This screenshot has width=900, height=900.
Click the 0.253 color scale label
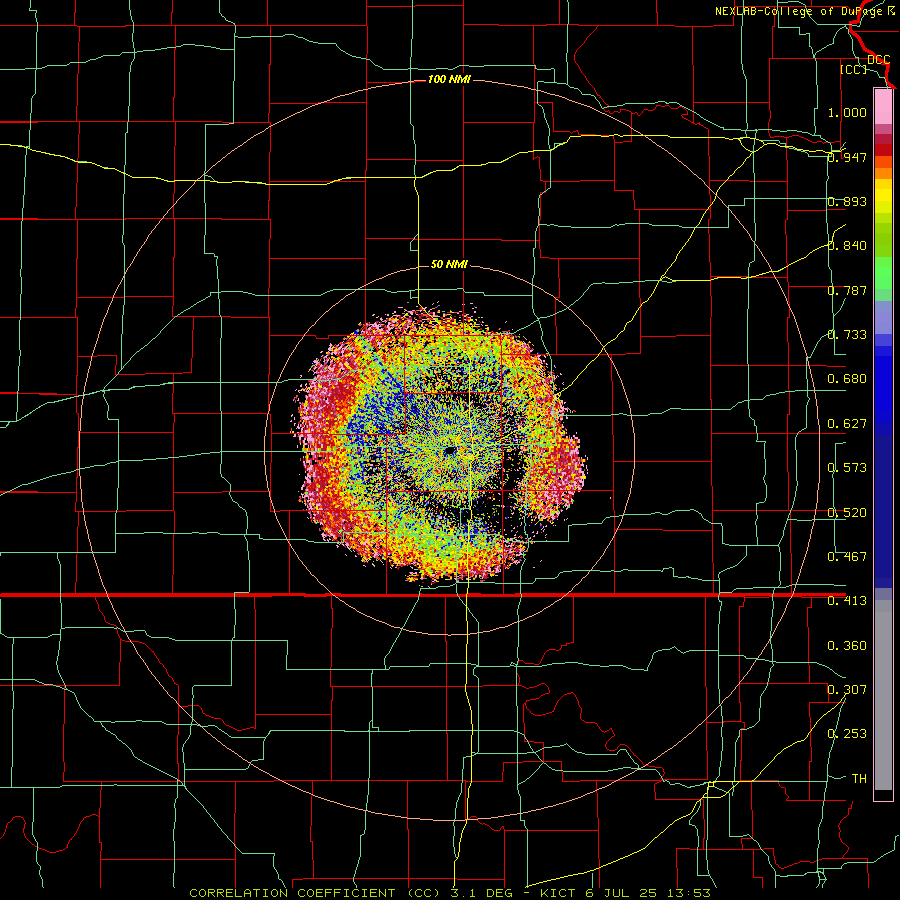pyautogui.click(x=847, y=734)
